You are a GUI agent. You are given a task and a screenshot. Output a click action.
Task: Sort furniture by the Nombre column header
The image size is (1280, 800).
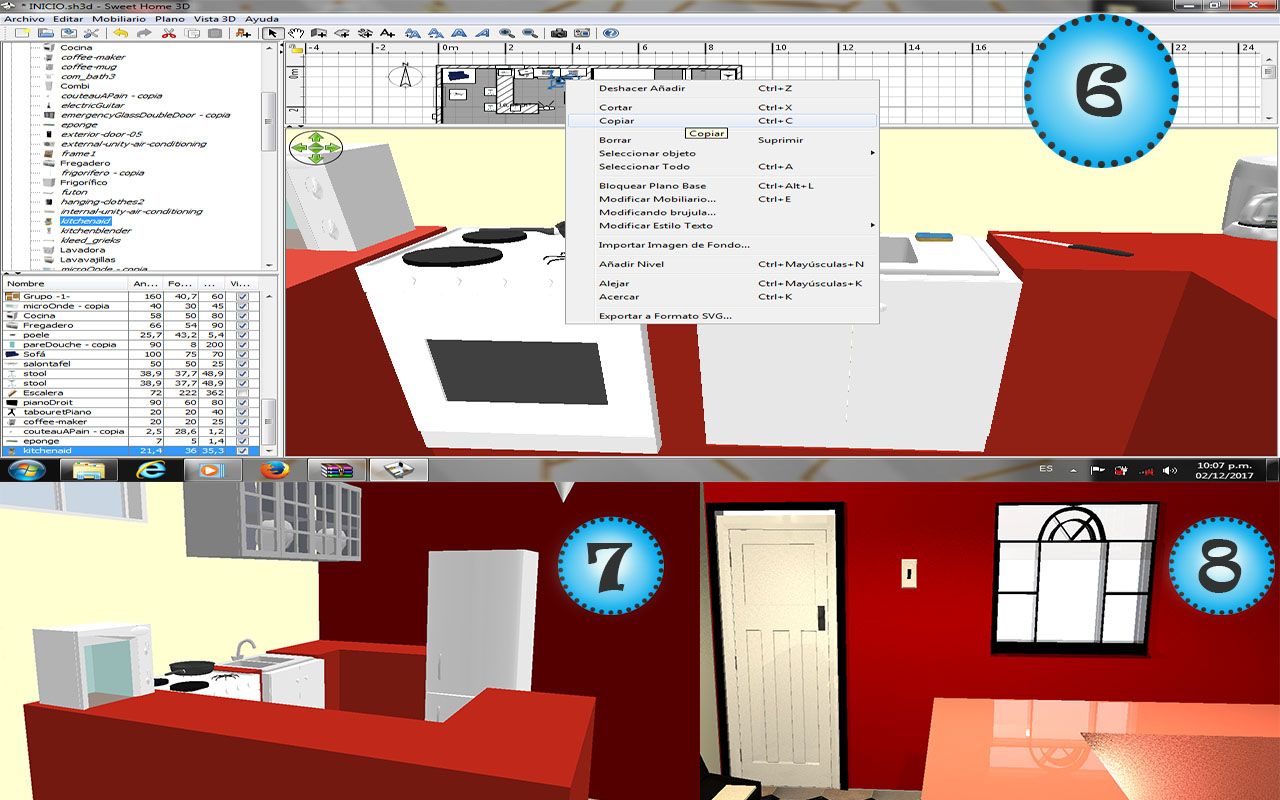click(x=67, y=284)
